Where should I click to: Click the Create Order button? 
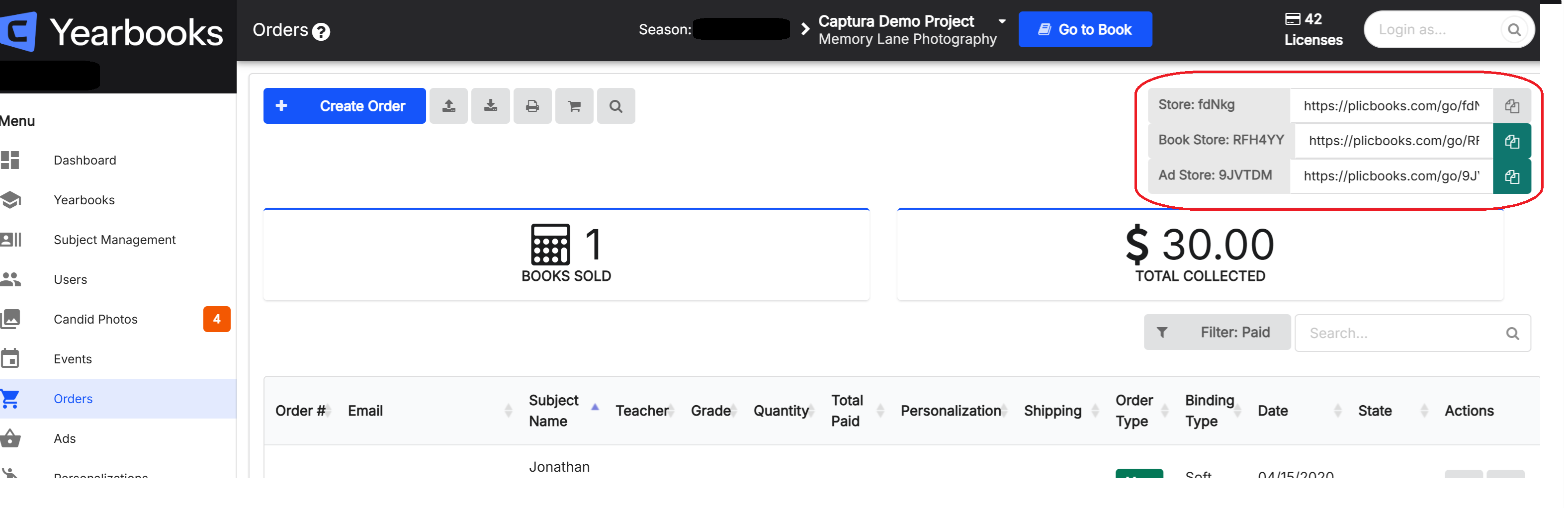point(345,106)
